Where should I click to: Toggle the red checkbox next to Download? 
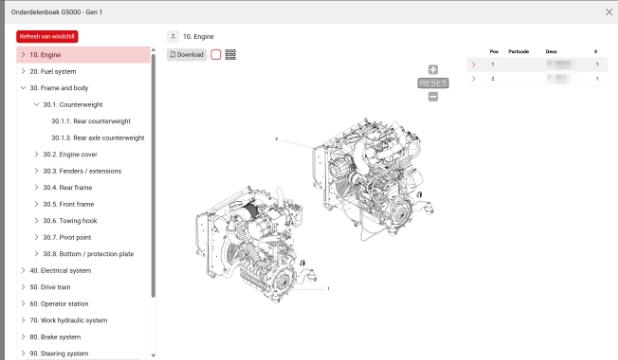point(216,54)
